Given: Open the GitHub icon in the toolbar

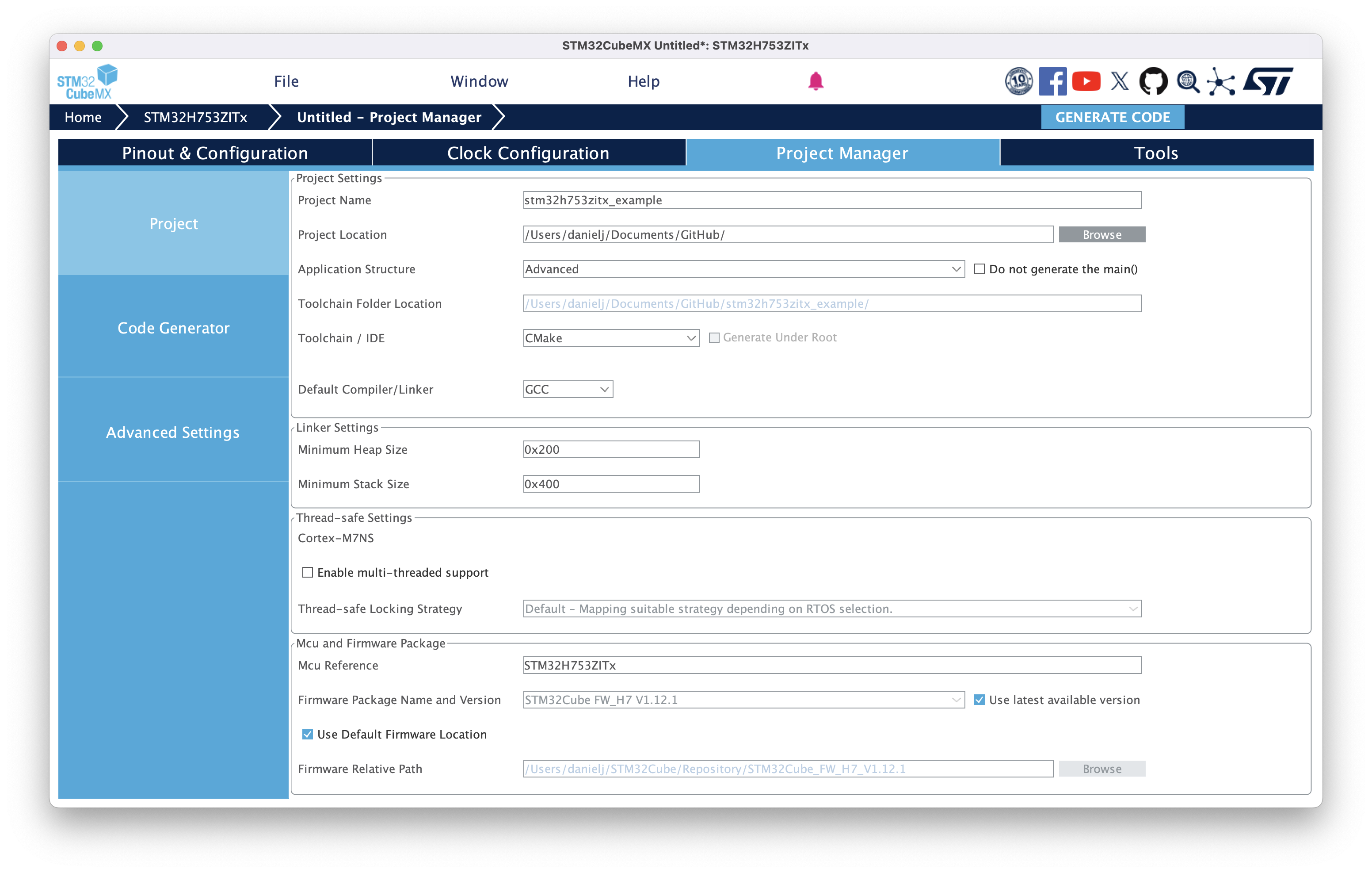Looking at the screenshot, I should (x=1153, y=81).
